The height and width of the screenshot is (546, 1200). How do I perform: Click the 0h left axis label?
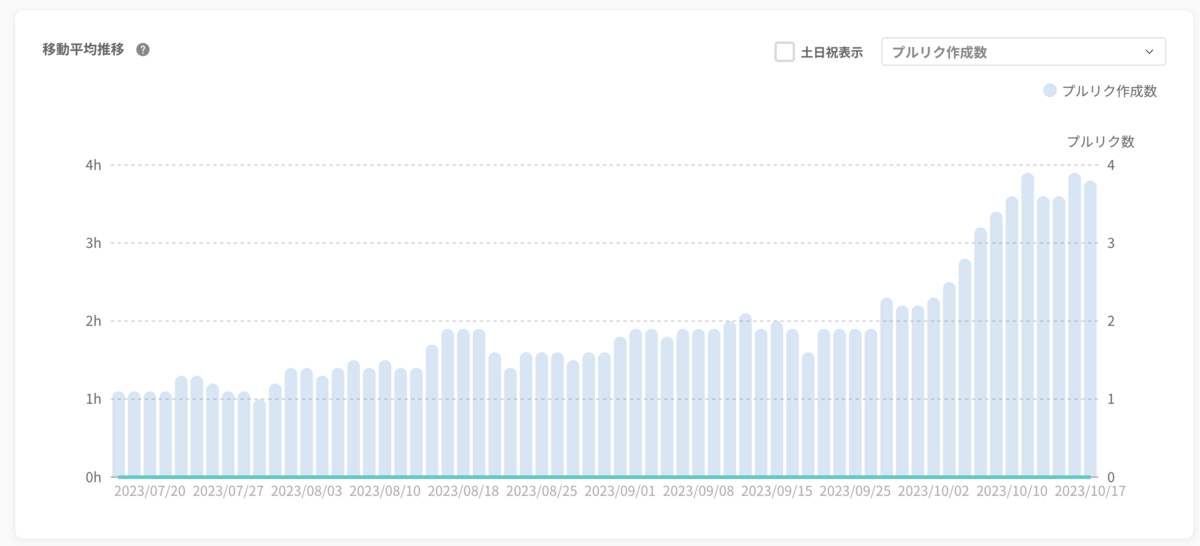click(93, 477)
